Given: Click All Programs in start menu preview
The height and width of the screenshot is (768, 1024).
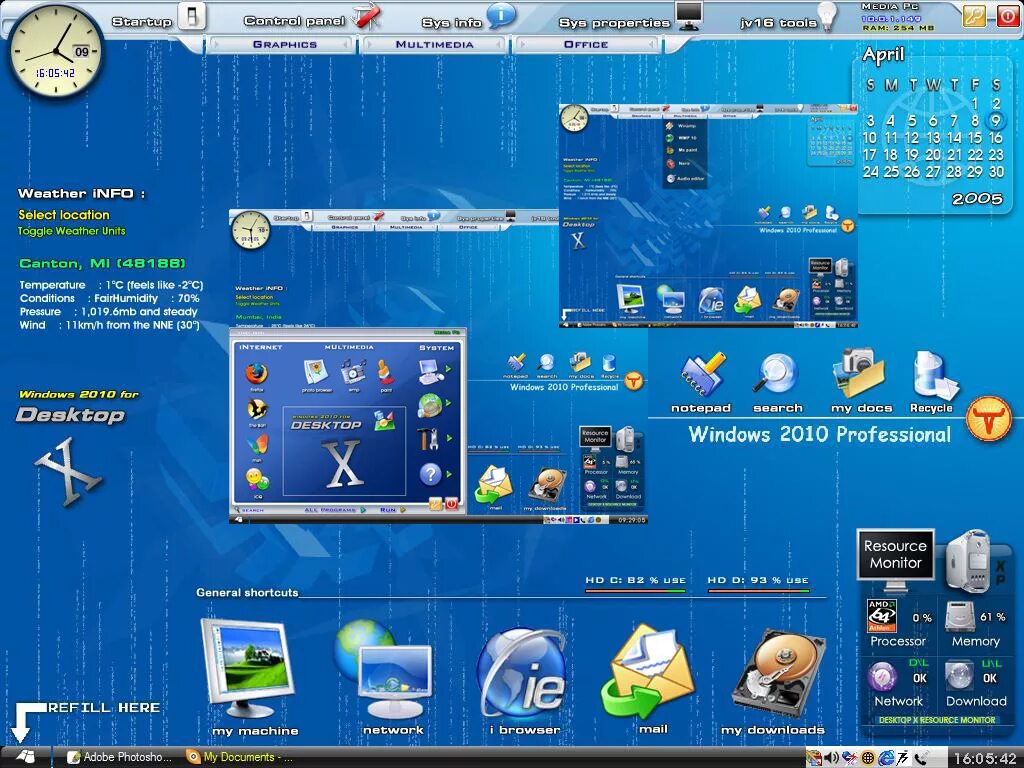Looking at the screenshot, I should click(330, 510).
